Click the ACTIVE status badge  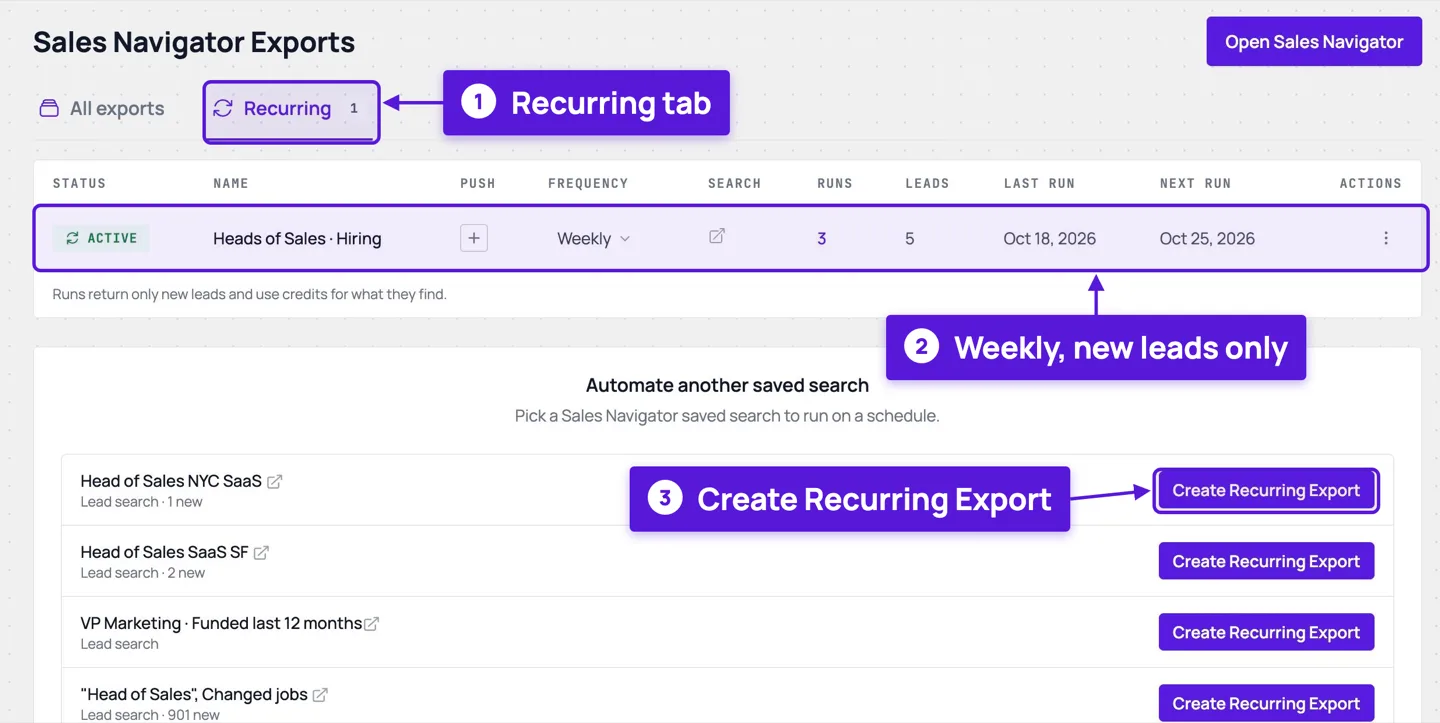click(101, 238)
